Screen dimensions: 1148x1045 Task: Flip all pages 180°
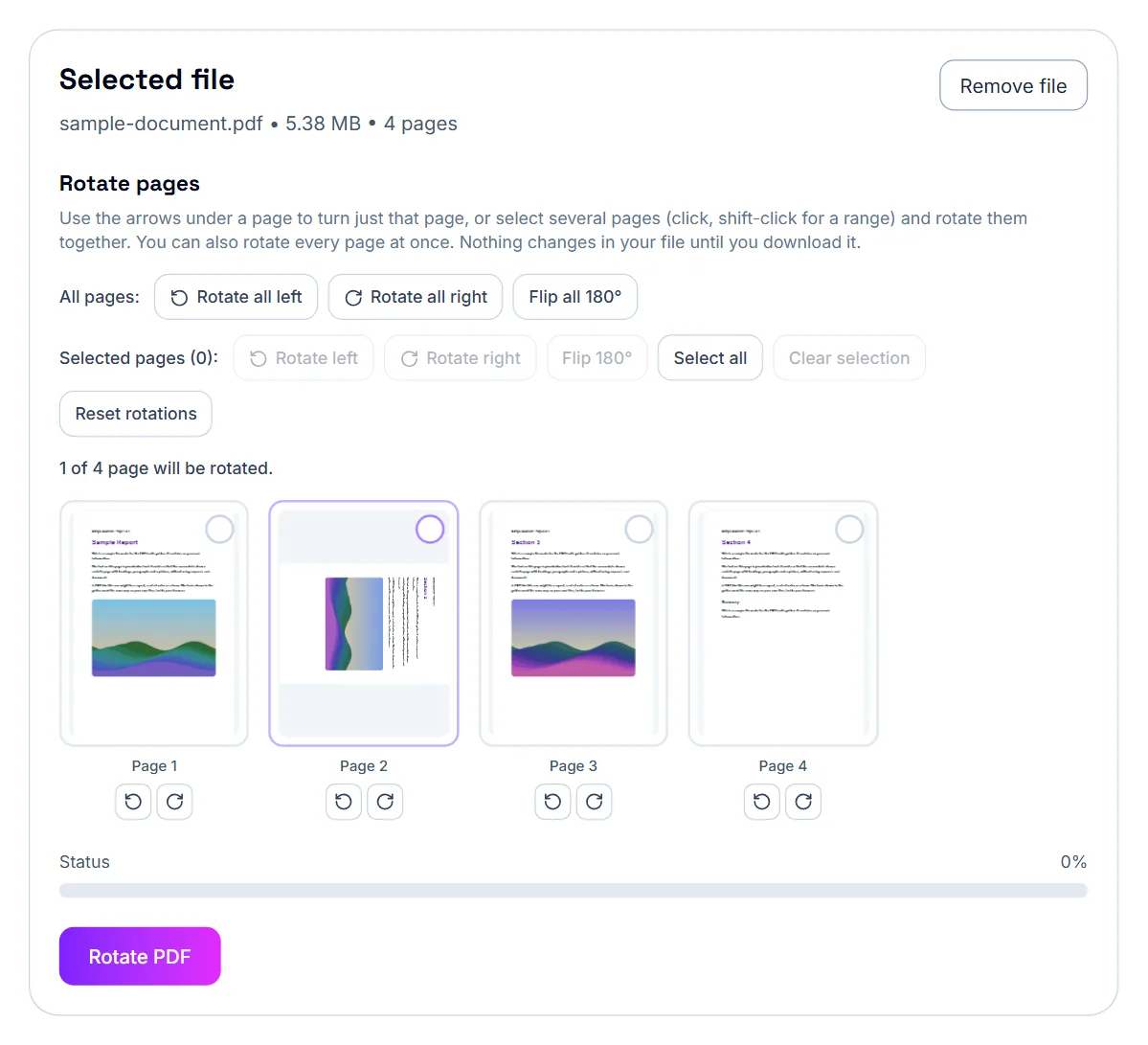click(x=574, y=297)
